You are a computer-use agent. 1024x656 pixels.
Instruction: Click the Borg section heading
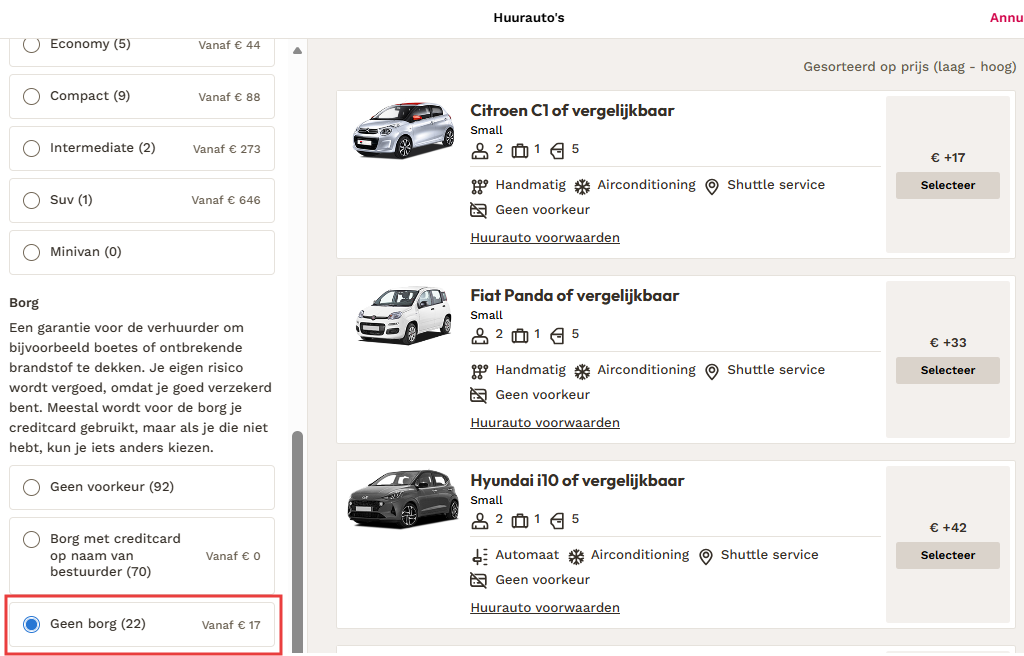pyautogui.click(x=24, y=303)
